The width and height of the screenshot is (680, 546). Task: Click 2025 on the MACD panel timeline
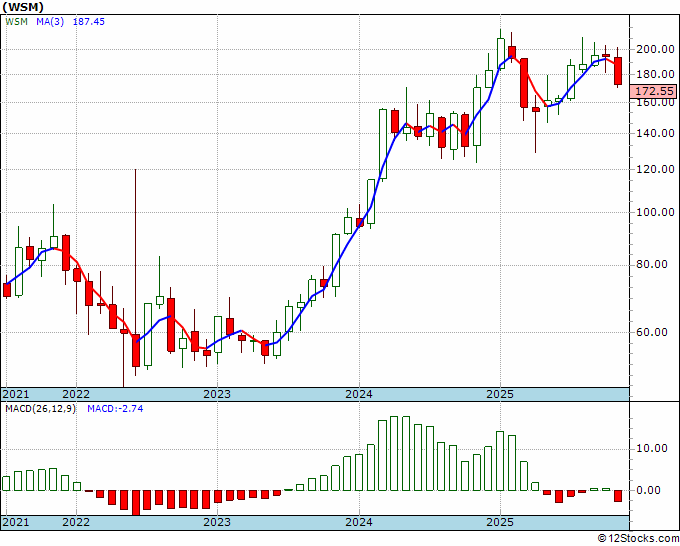[500, 522]
